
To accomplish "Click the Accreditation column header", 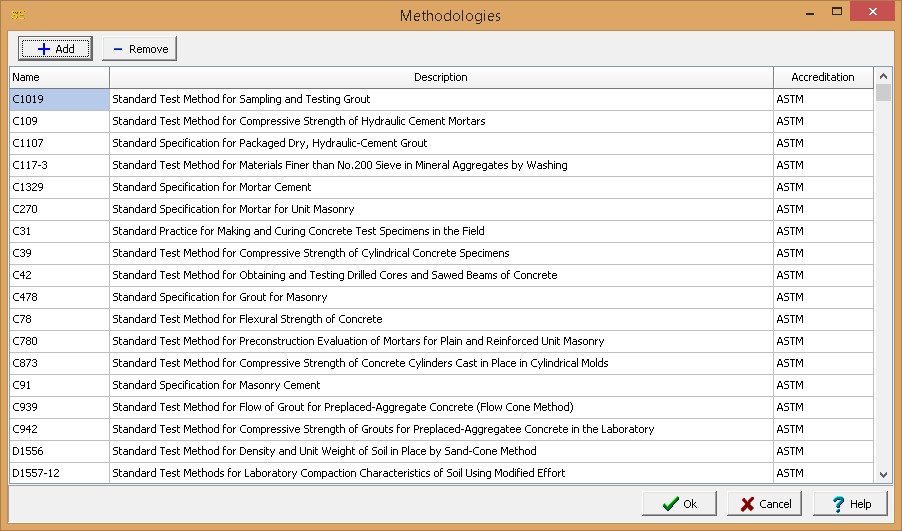I will (822, 77).
